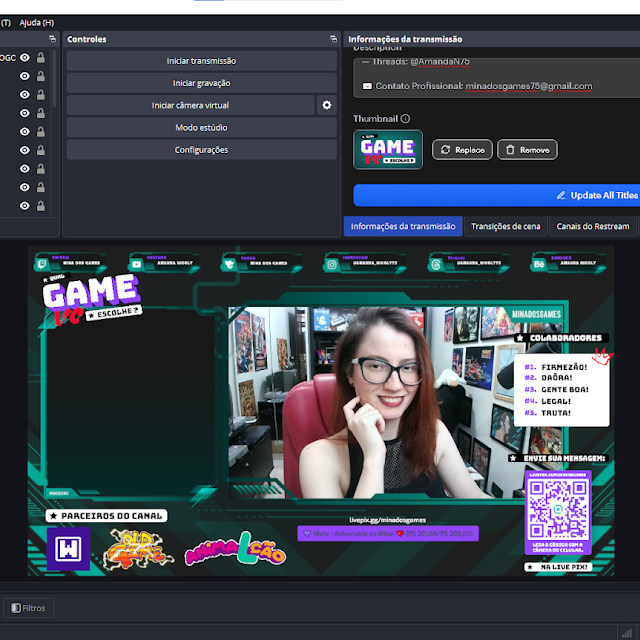Click the minadosgames75@gmail.com email text
640x640 pixels.
[529, 86]
